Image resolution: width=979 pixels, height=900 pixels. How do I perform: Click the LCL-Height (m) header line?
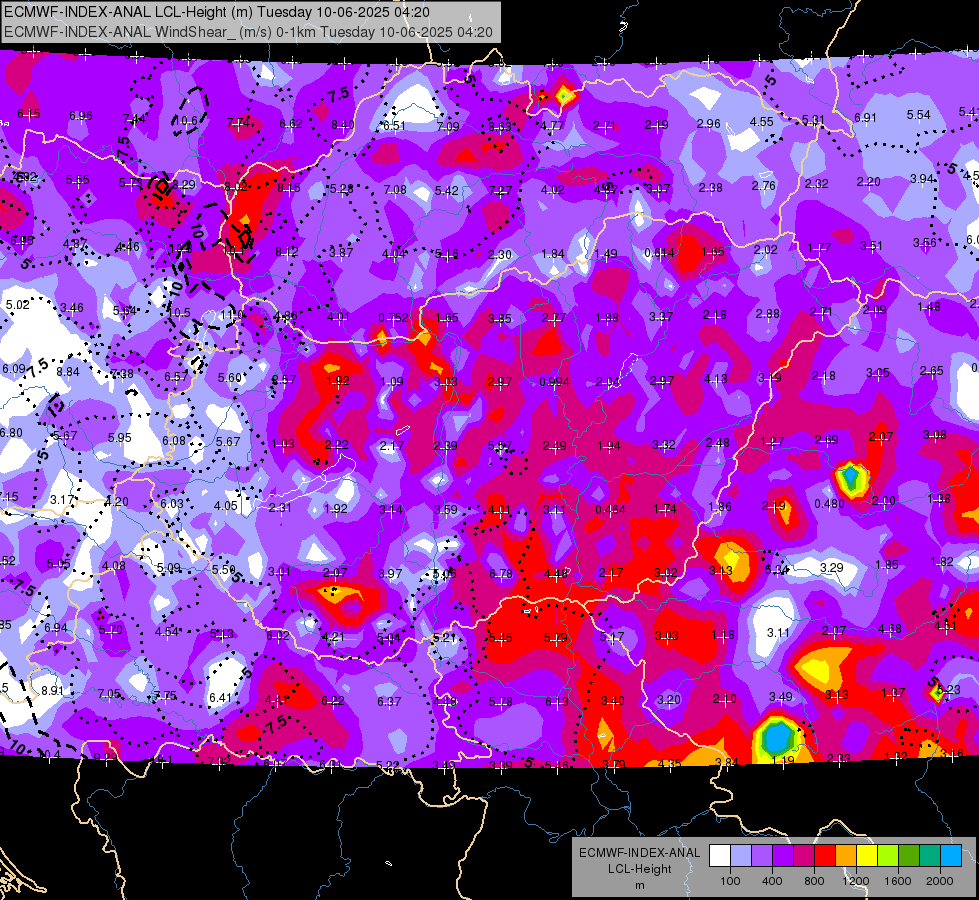[x=217, y=12]
